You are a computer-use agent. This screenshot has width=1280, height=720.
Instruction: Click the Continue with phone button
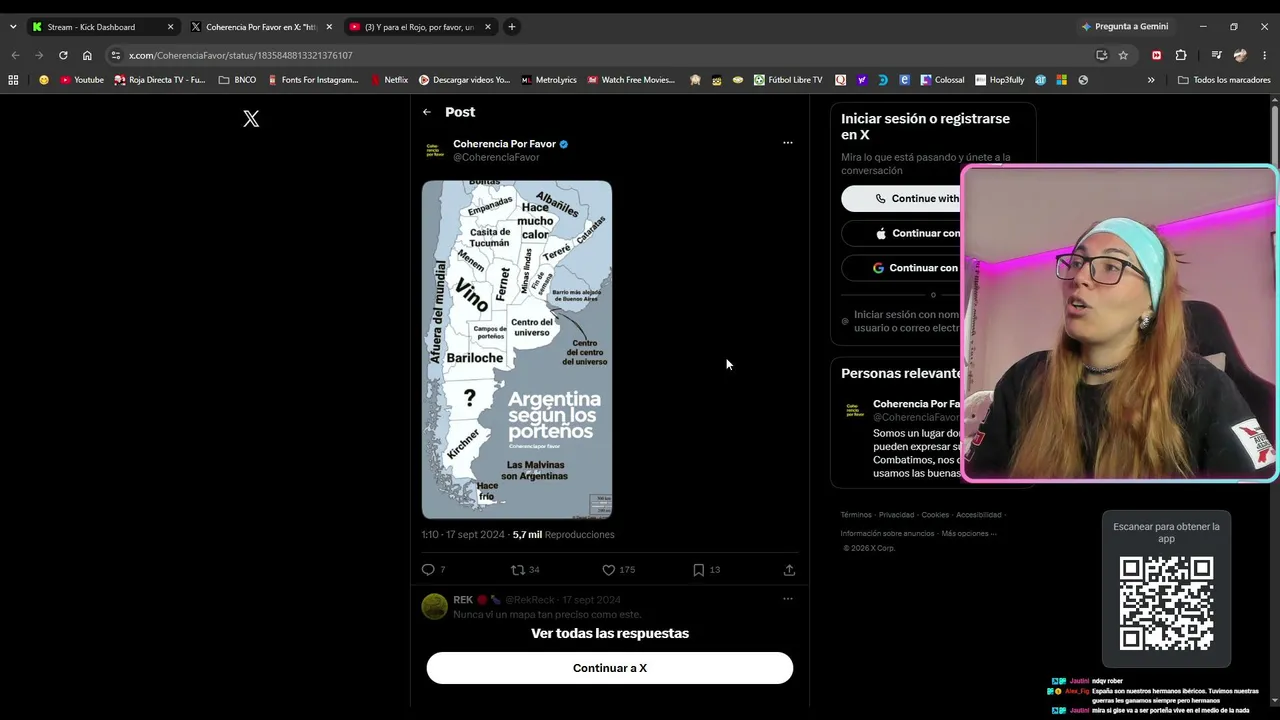tap(900, 198)
